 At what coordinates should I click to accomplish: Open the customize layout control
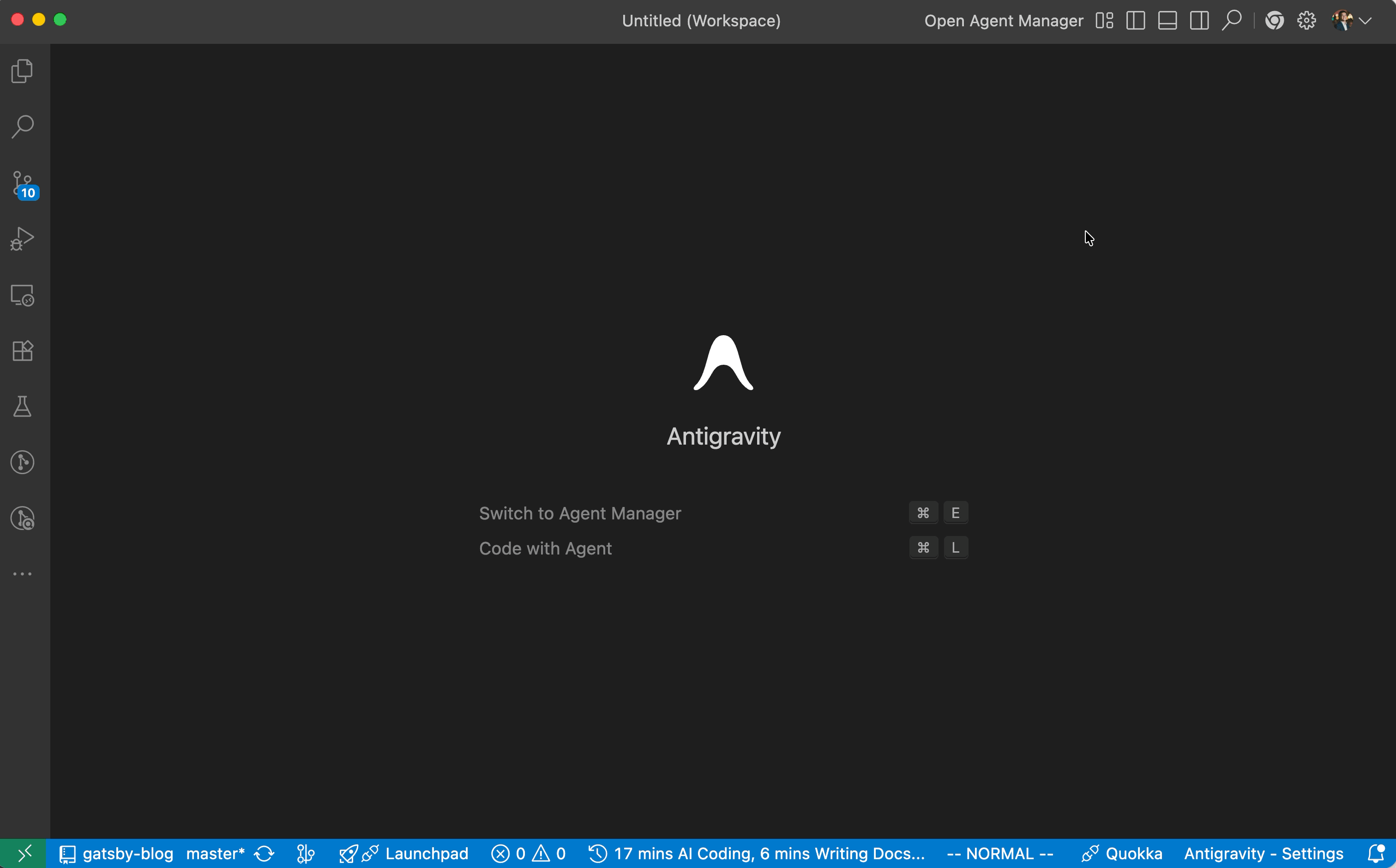pyautogui.click(x=1104, y=20)
